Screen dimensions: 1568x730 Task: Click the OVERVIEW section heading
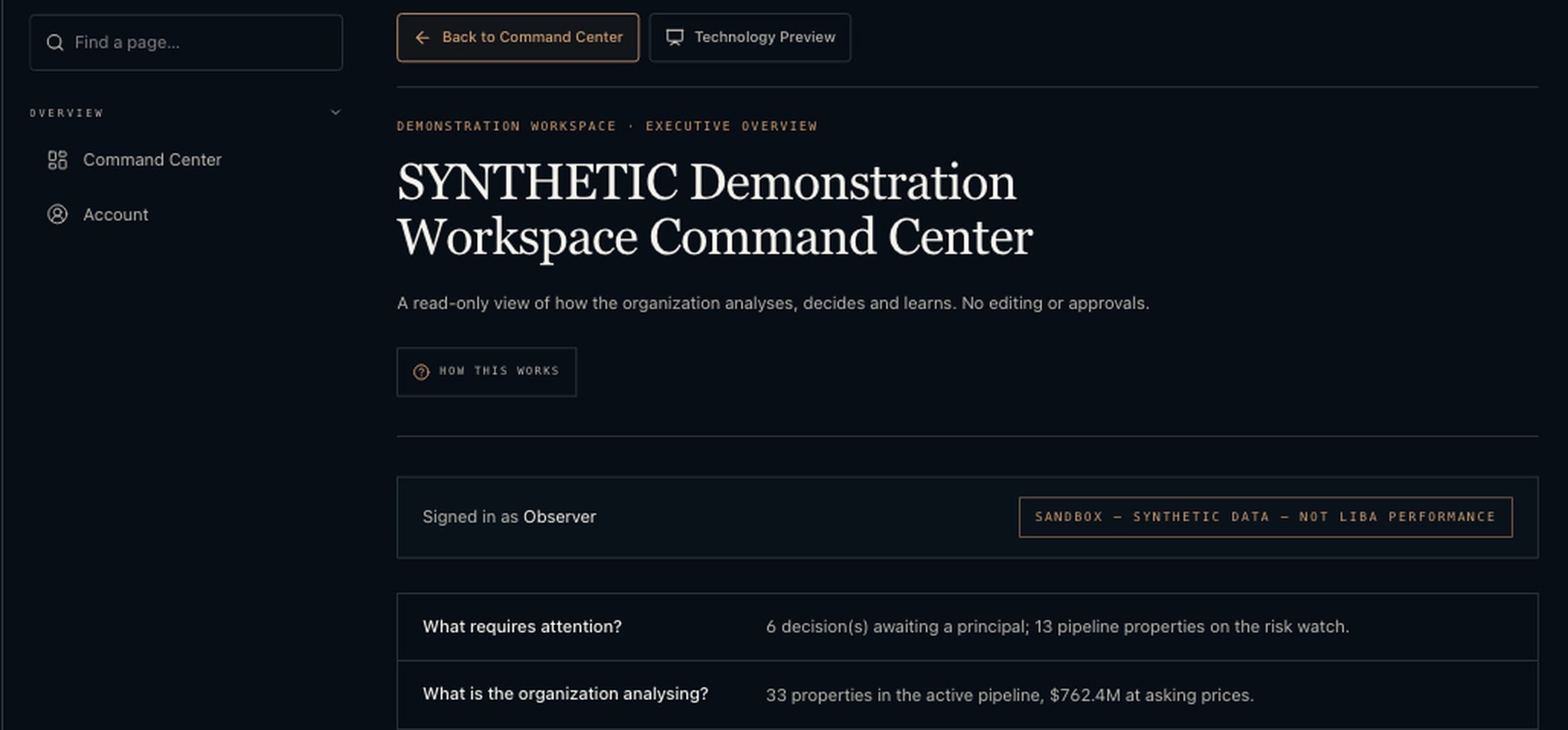(67, 113)
